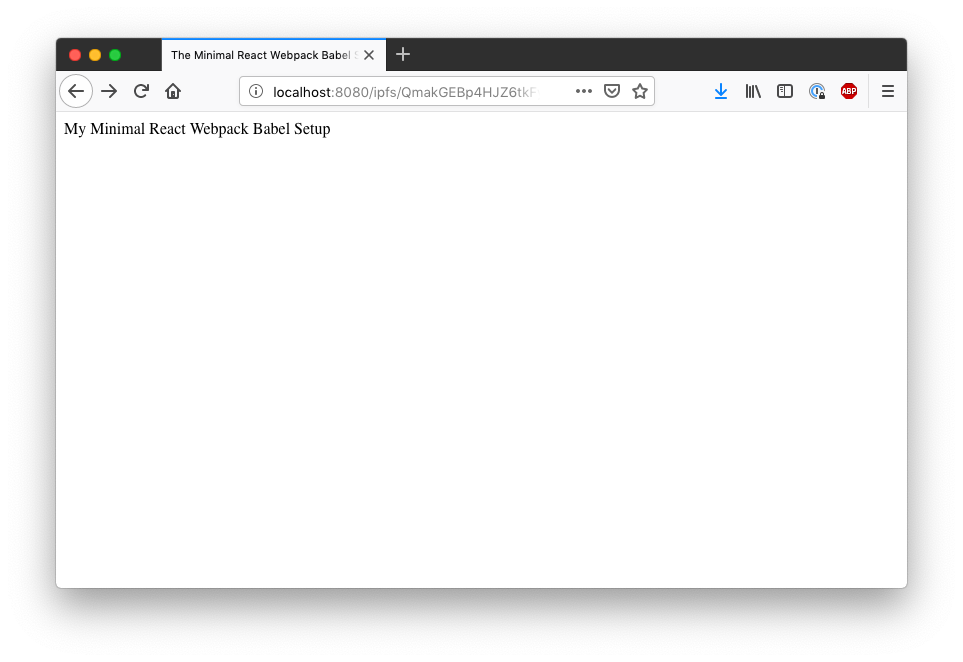Click the privacy extension icon with lock
The height and width of the screenshot is (662, 963).
817,91
